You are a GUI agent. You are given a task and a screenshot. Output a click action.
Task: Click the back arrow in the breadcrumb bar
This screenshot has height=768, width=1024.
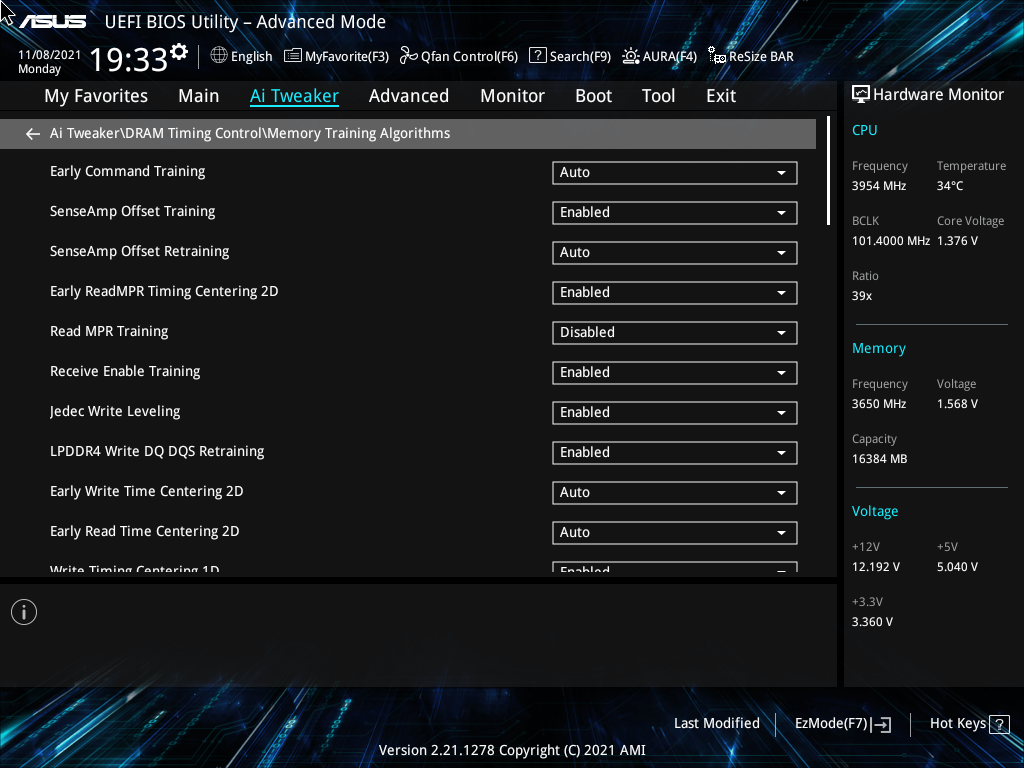pos(33,134)
